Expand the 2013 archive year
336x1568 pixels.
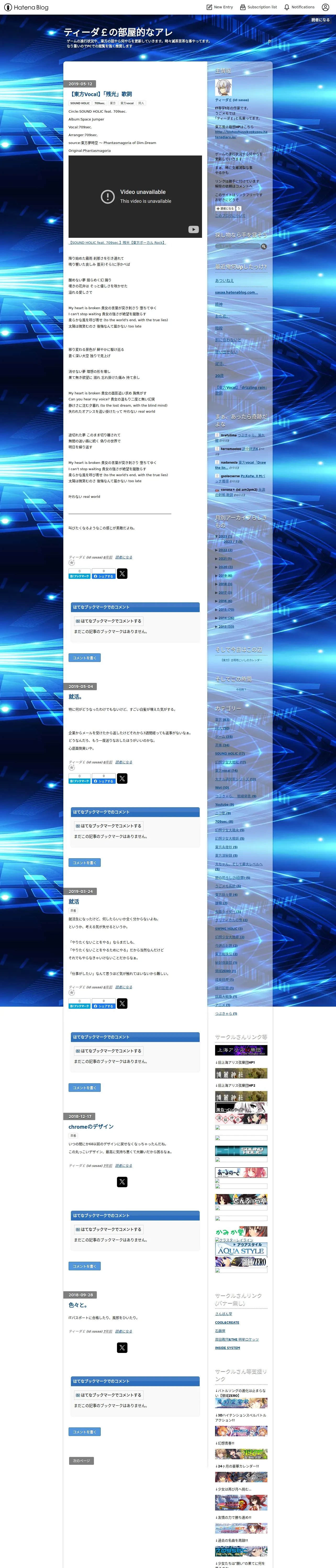click(216, 626)
